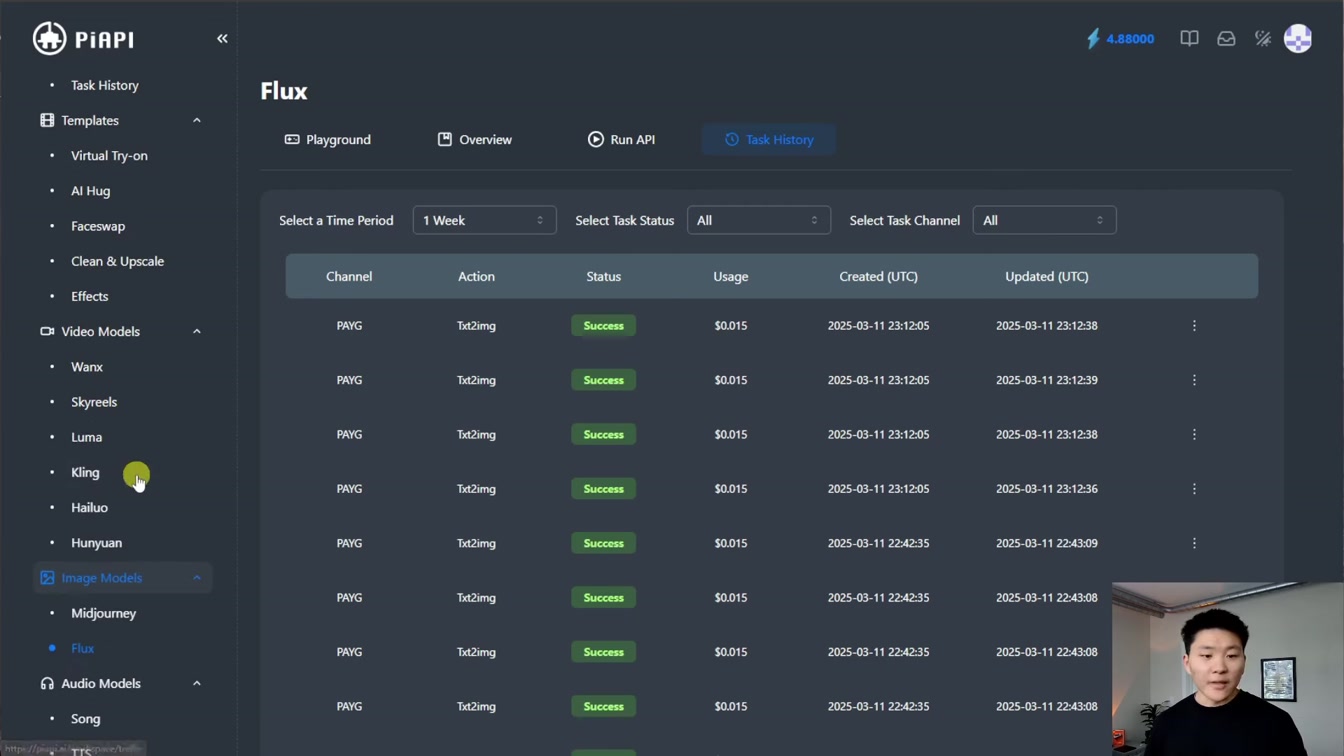Open the Select Task Channel dropdown
1344x756 pixels.
click(1044, 220)
